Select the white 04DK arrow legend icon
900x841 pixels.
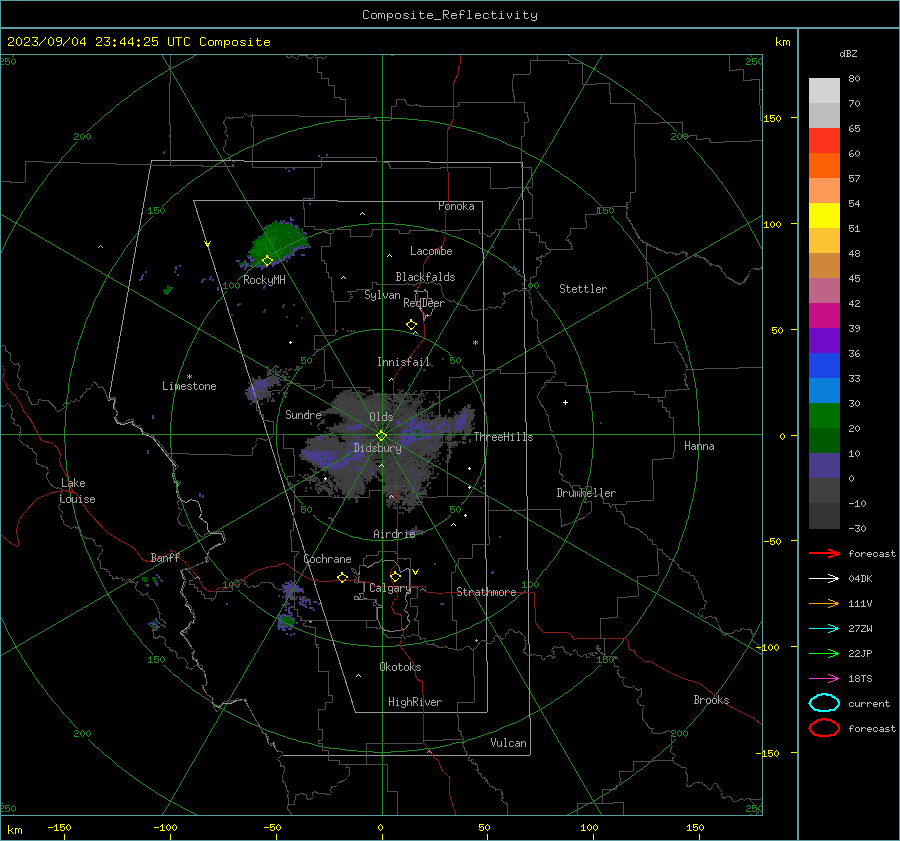824,579
